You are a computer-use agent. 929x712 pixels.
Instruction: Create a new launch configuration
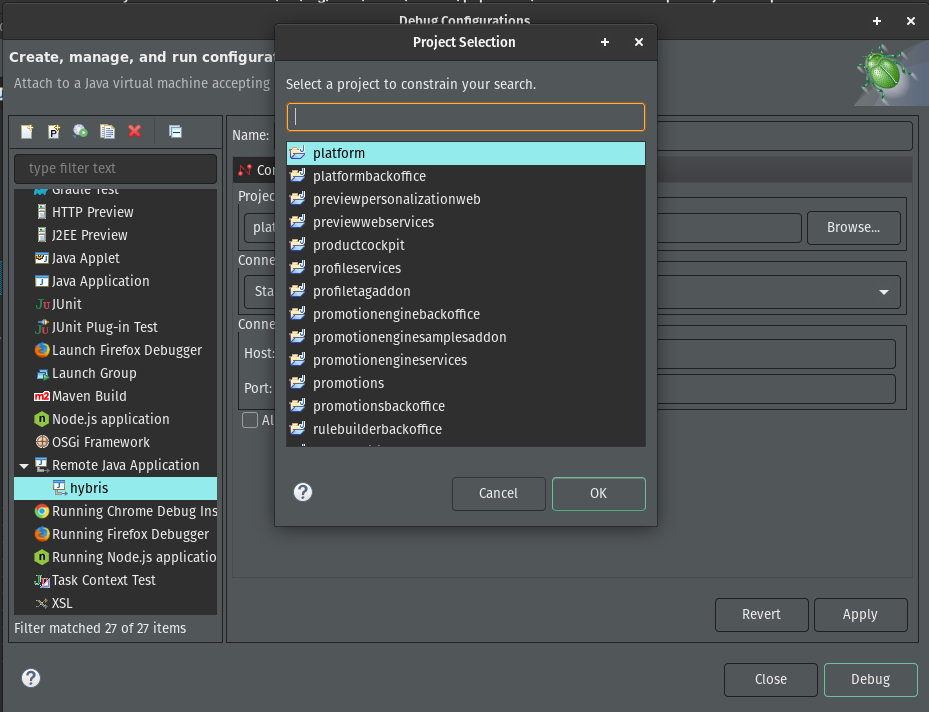(25, 131)
